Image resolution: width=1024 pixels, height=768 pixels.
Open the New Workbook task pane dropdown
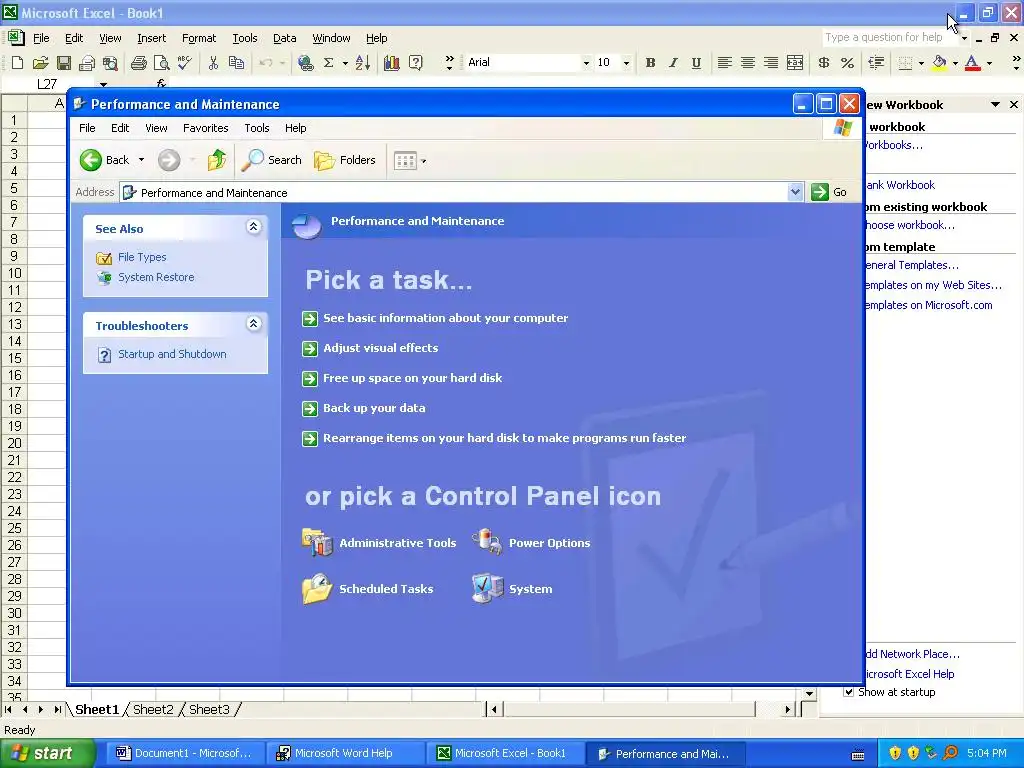point(995,104)
